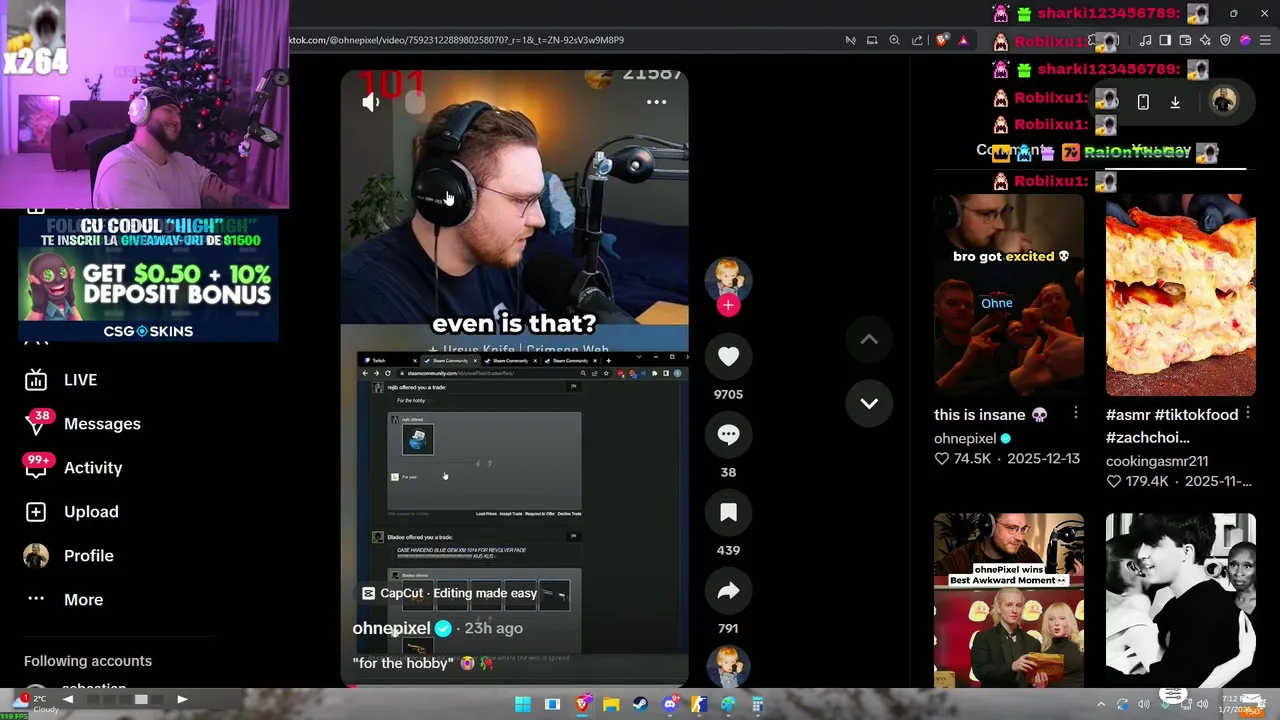Open the black-and-white couple video thumbnail

pos(1181,600)
